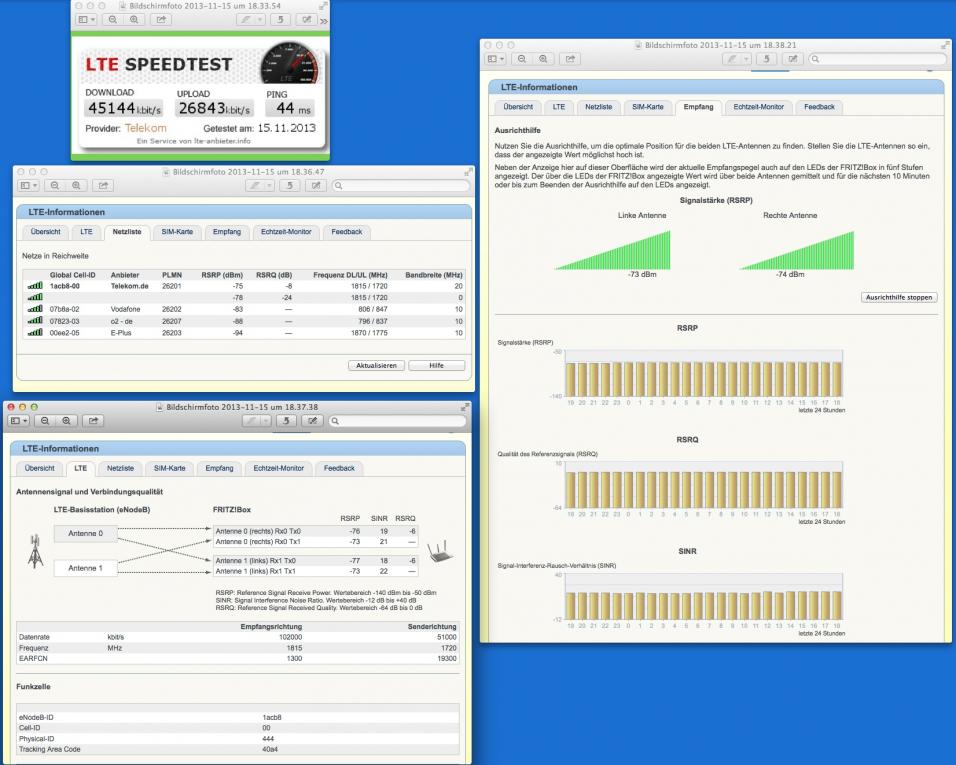Rotate image in the 18.36.47 window
956x765 pixels.
[290, 185]
